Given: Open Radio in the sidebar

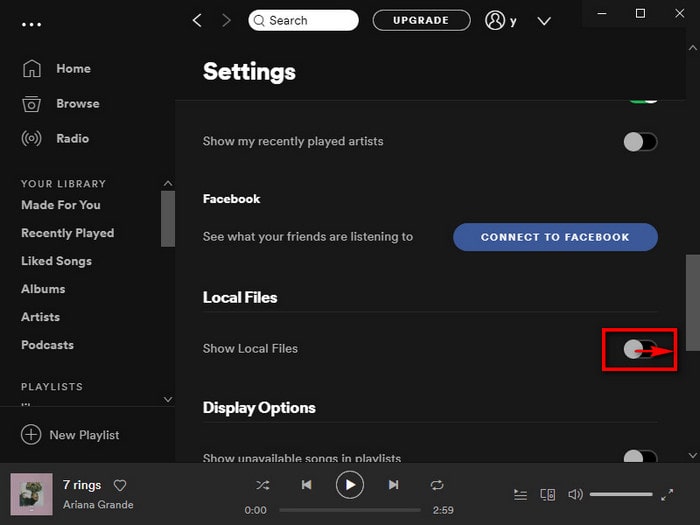Looking at the screenshot, I should [x=72, y=138].
